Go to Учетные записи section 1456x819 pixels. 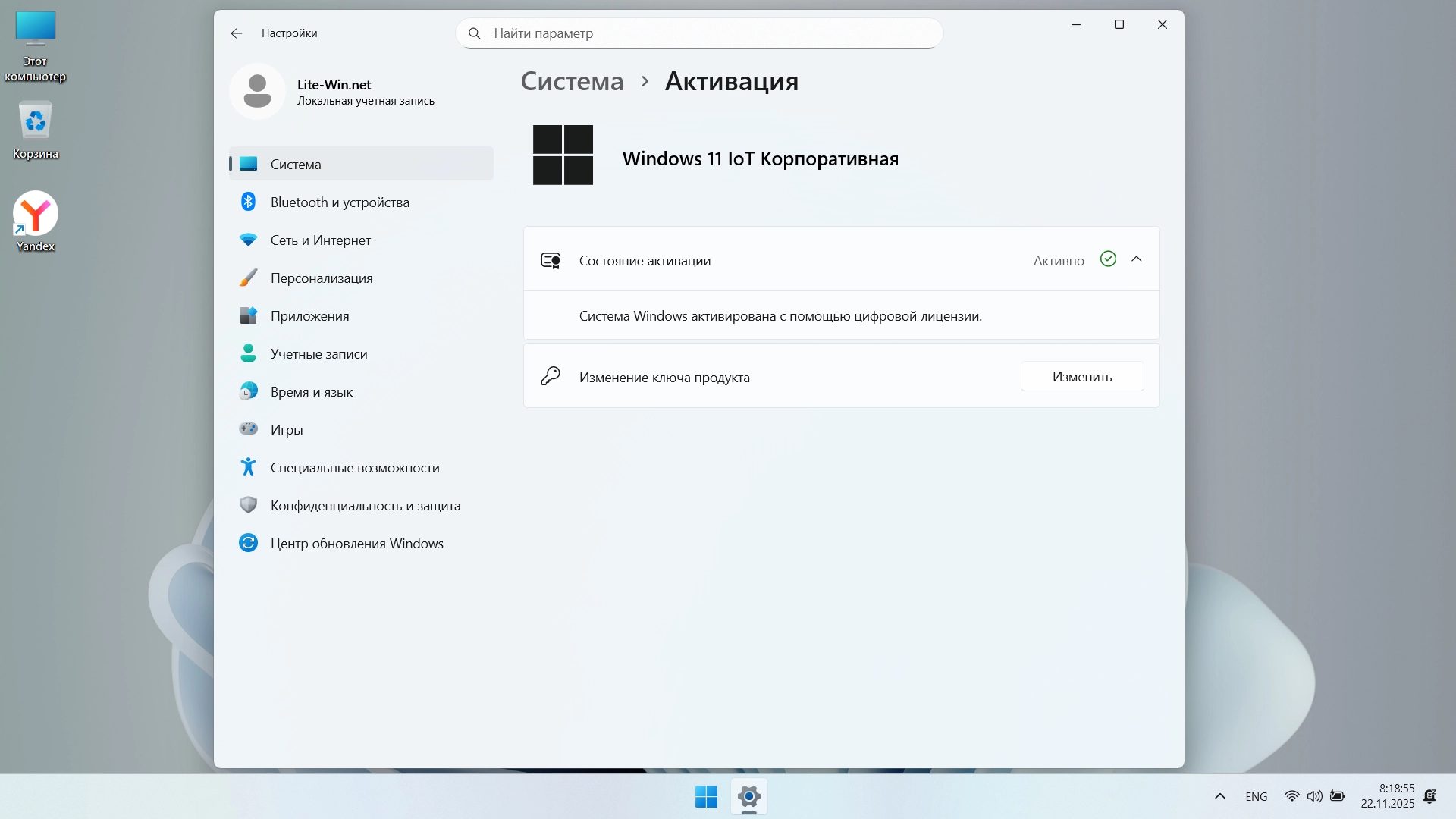click(x=318, y=354)
